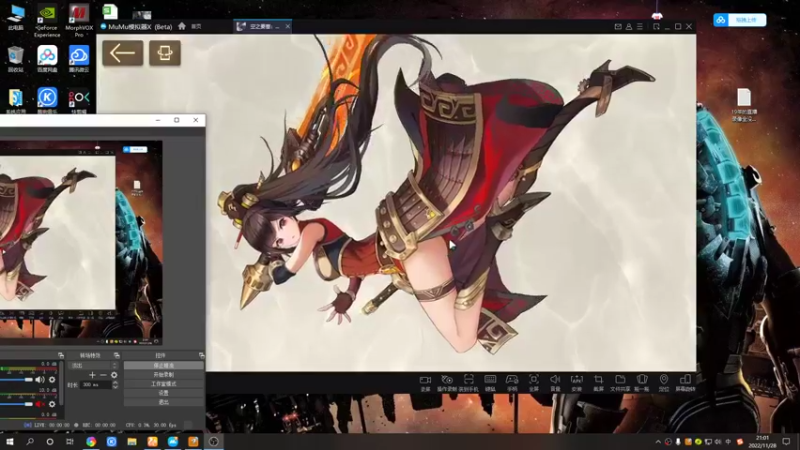This screenshot has height=450, width=800.
Task: Pop out the OBS audio mixer dock
Action: tap(61, 355)
